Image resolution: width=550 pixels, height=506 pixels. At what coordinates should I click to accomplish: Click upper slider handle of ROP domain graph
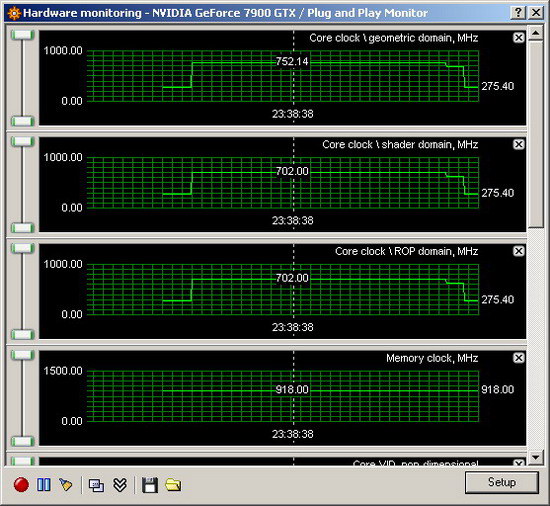[x=22, y=248]
